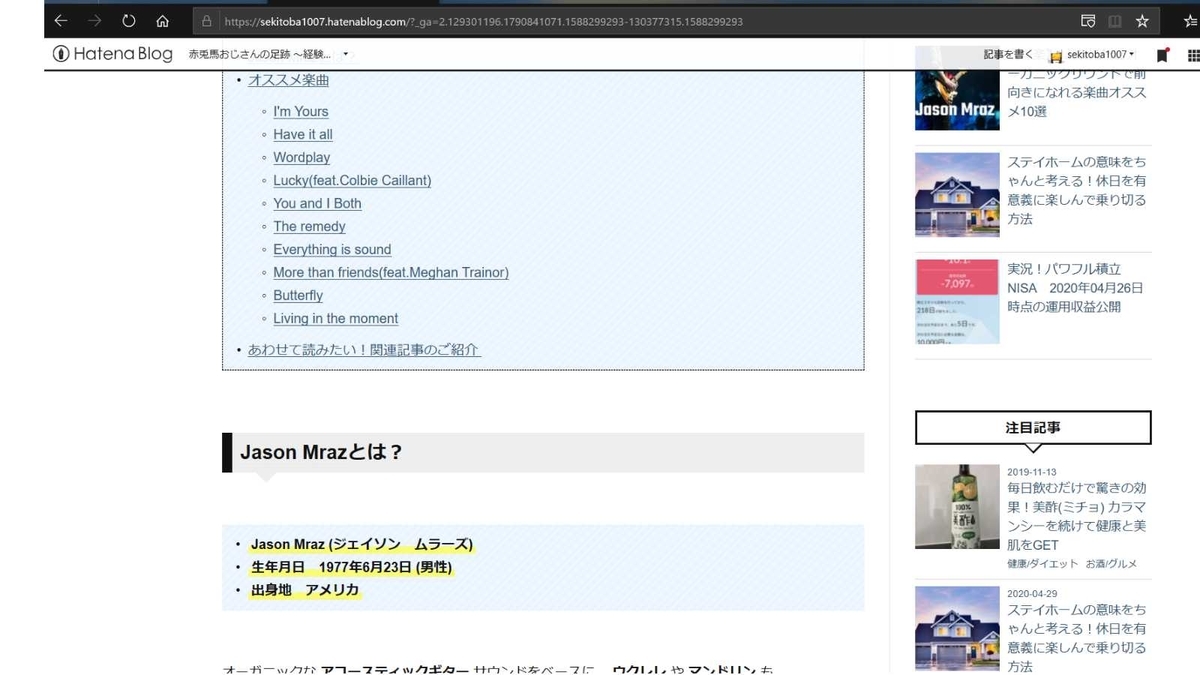Click the lock icon in the address bar

(x=207, y=21)
